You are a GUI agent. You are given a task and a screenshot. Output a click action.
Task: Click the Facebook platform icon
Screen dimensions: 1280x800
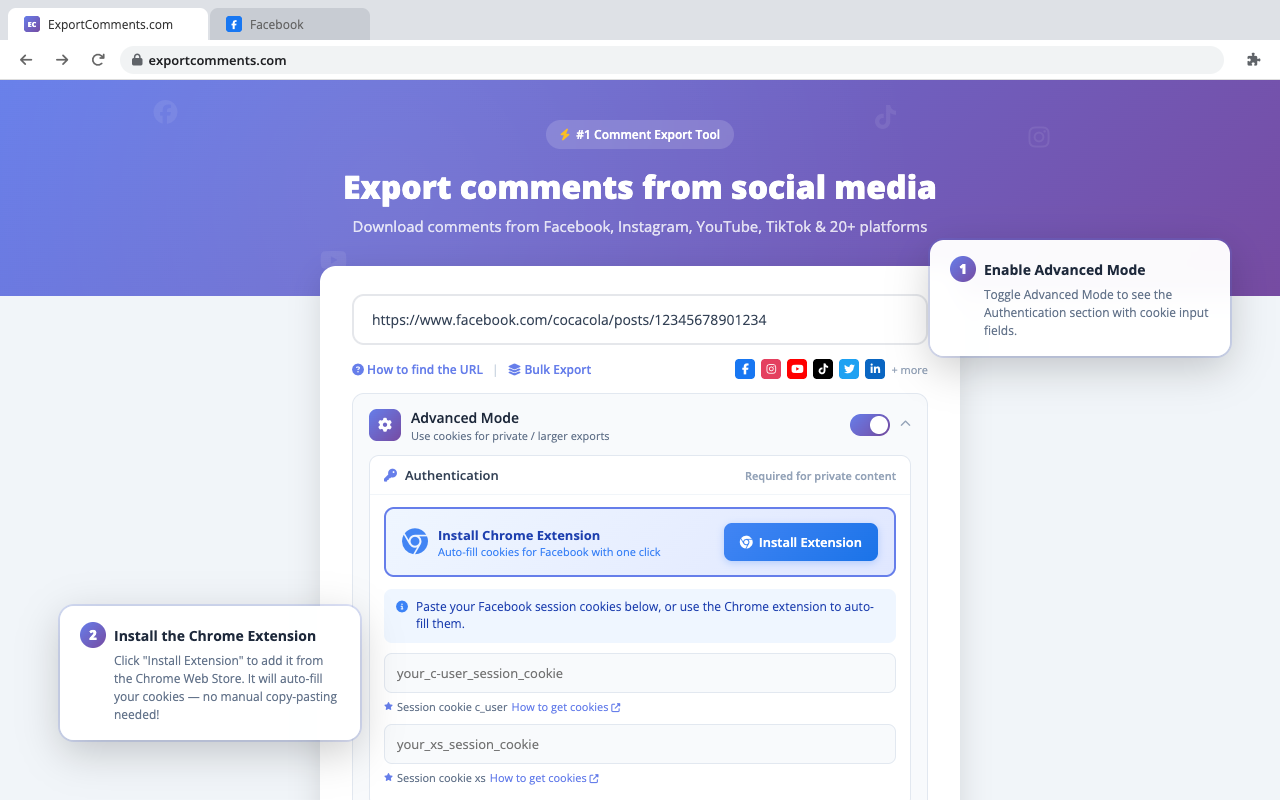(x=745, y=369)
